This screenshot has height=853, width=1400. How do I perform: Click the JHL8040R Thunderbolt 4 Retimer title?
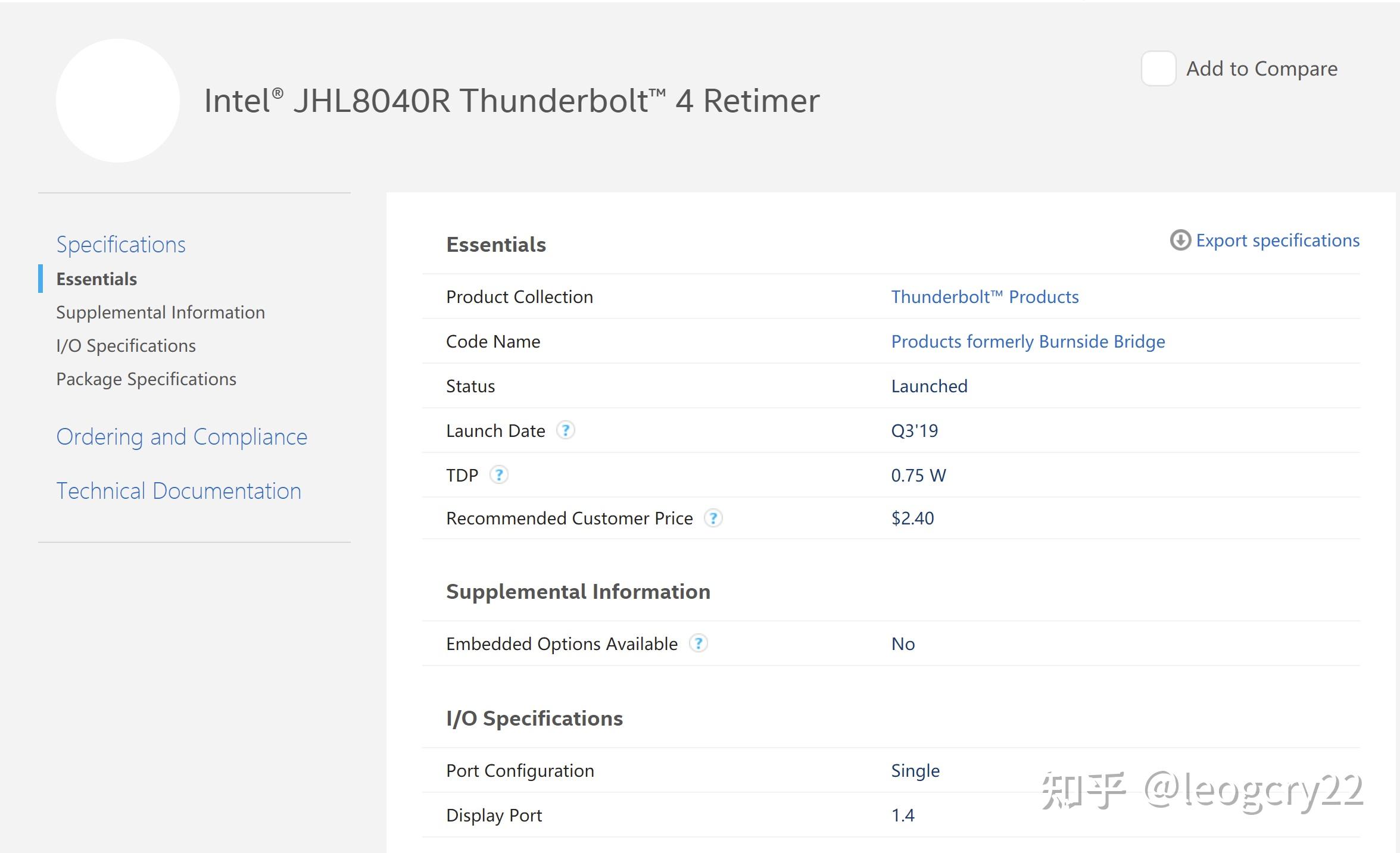click(512, 101)
